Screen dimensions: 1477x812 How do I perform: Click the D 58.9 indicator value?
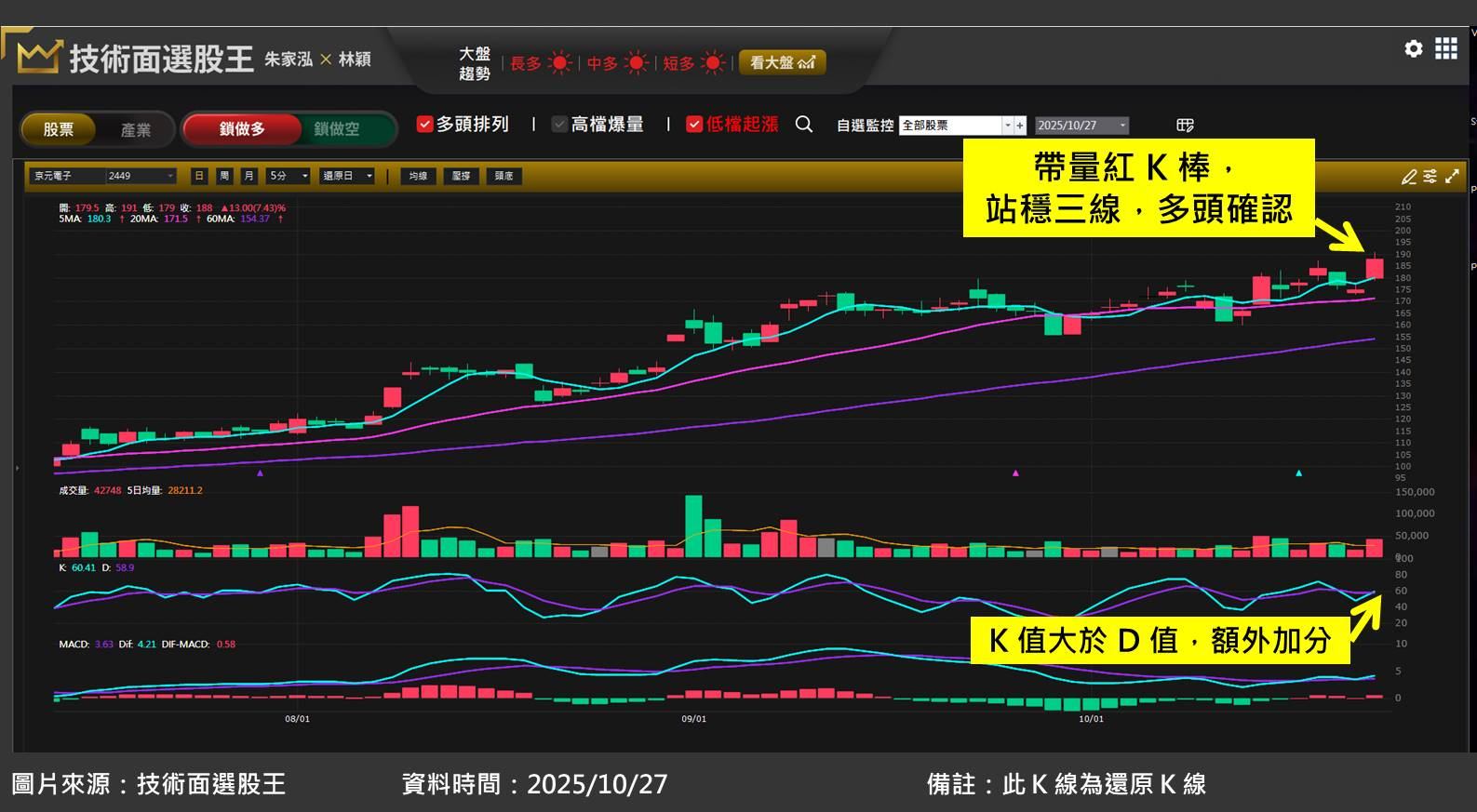(125, 567)
